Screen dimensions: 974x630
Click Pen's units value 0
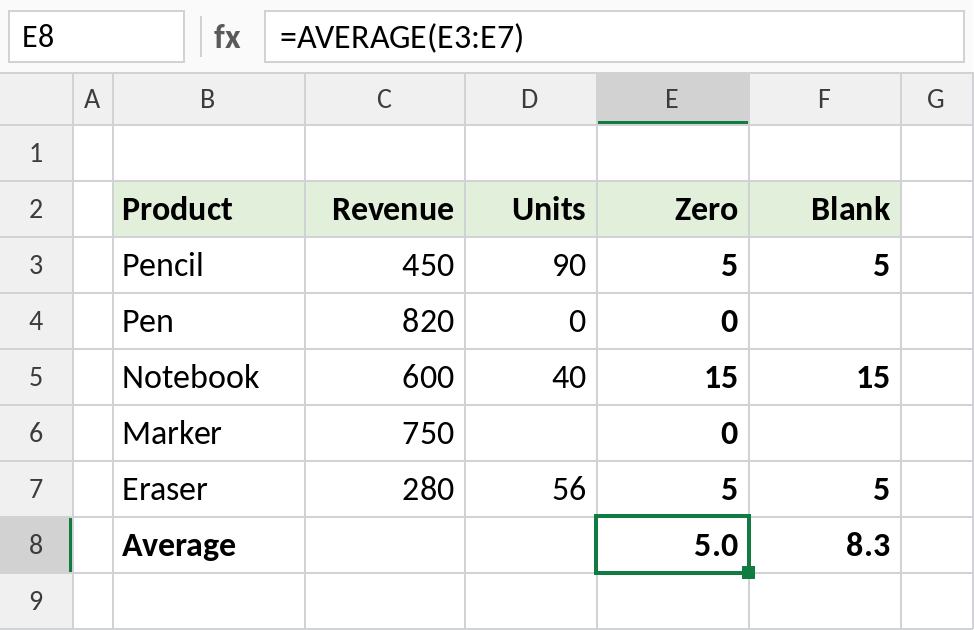(x=530, y=321)
